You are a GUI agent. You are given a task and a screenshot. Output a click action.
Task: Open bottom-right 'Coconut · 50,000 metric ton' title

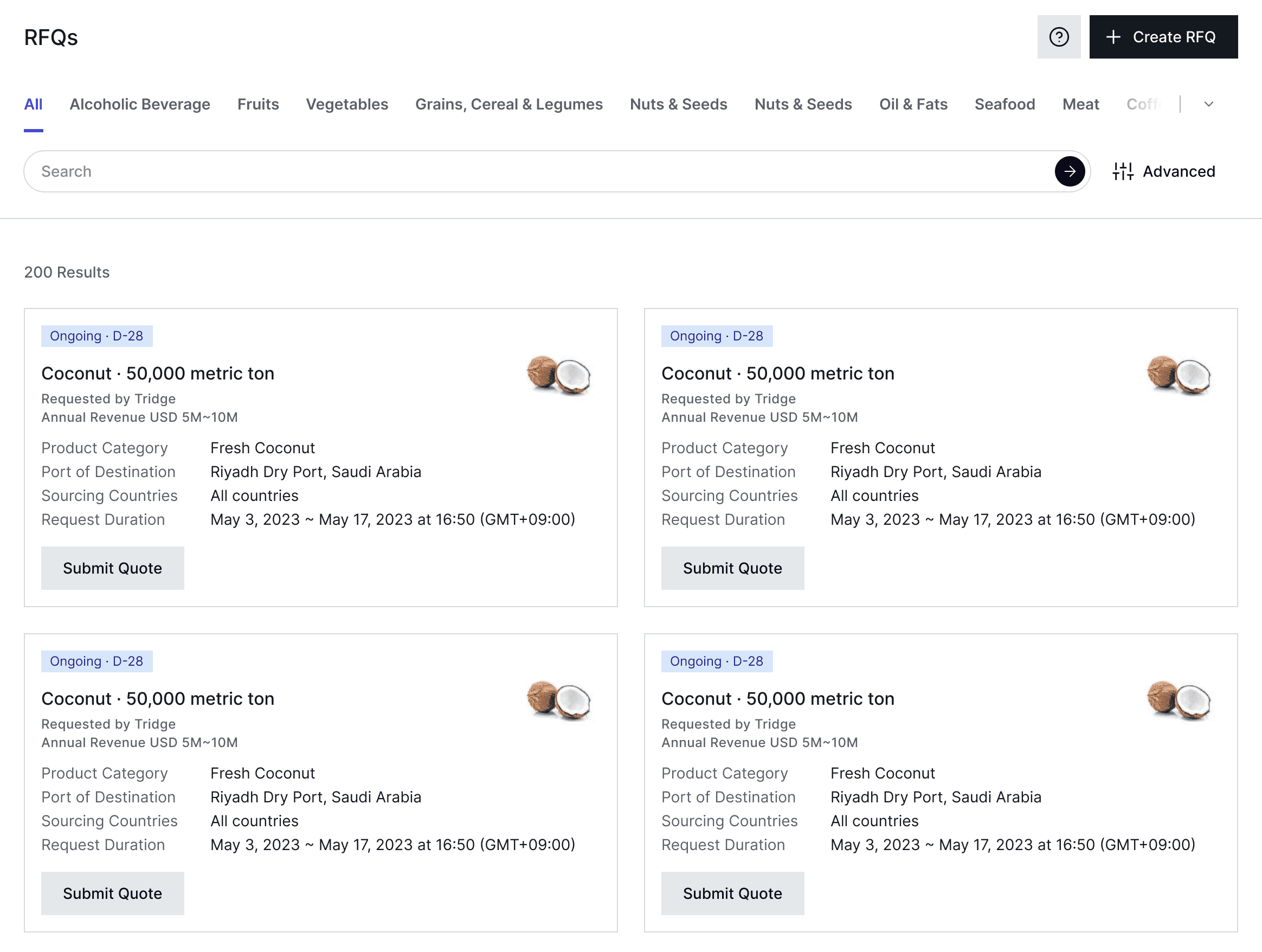tap(777, 699)
